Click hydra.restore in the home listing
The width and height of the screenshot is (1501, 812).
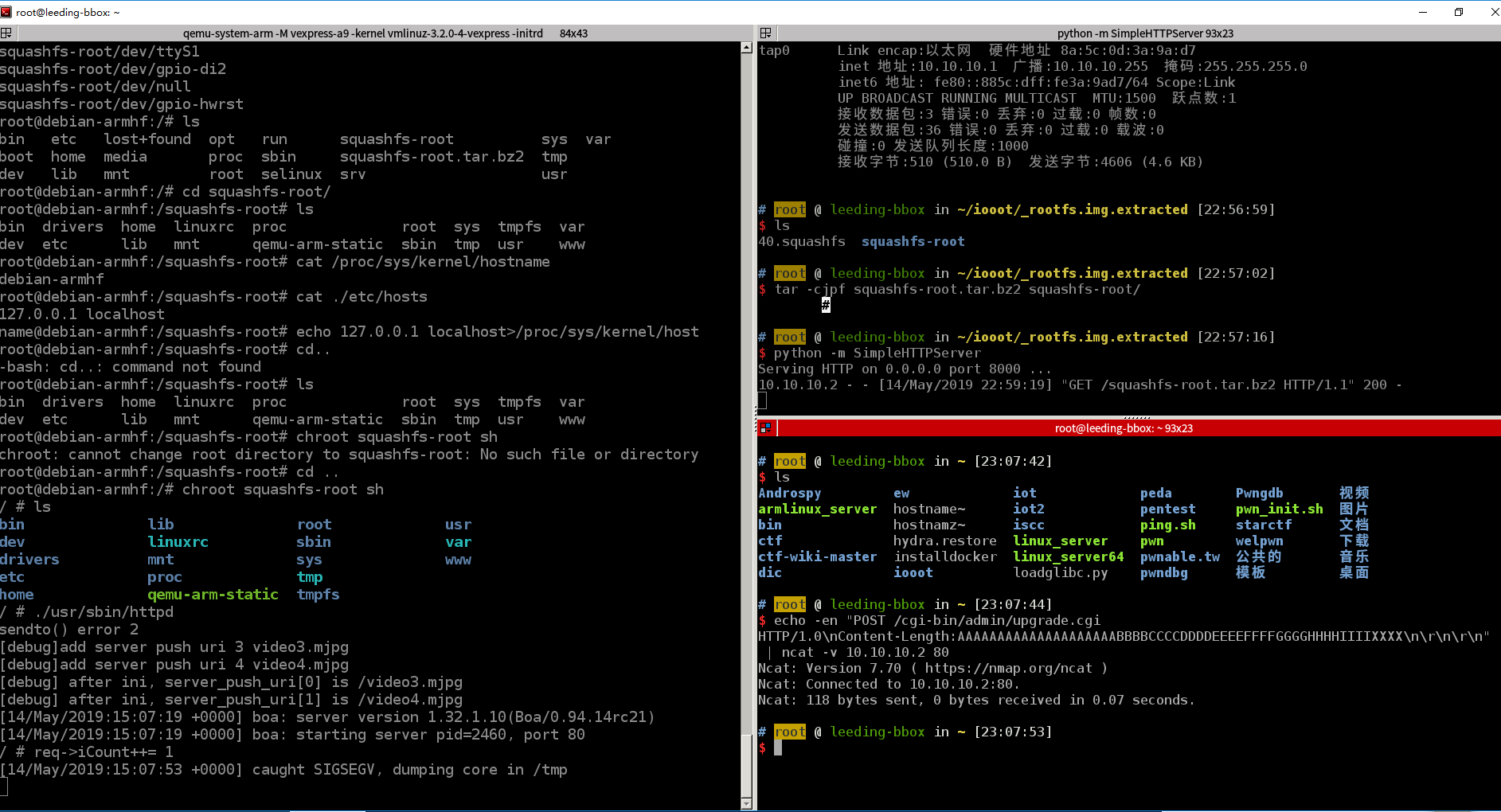945,541
